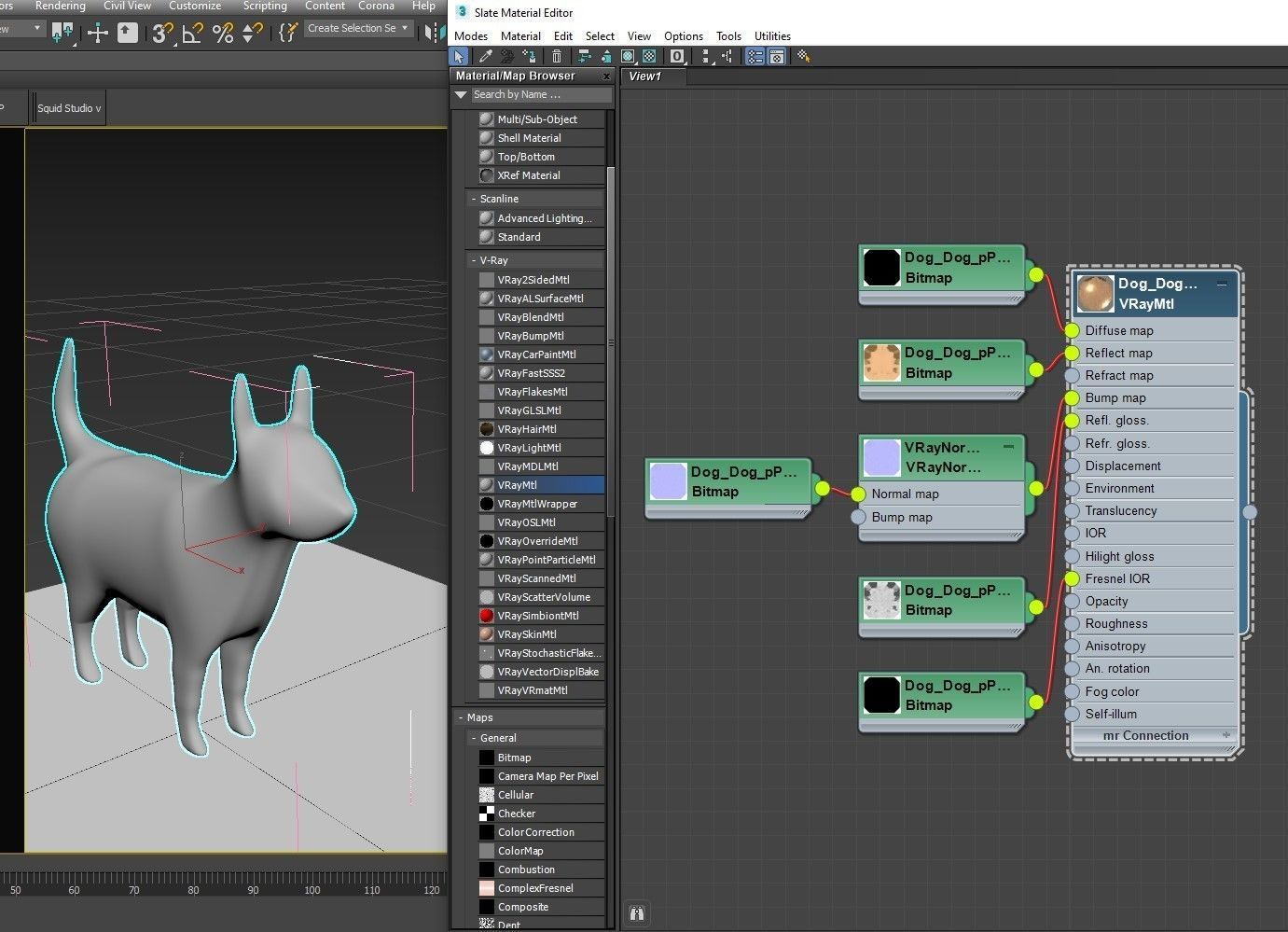Collapse the General maps group
The height and width of the screenshot is (932, 1288).
pos(473,738)
